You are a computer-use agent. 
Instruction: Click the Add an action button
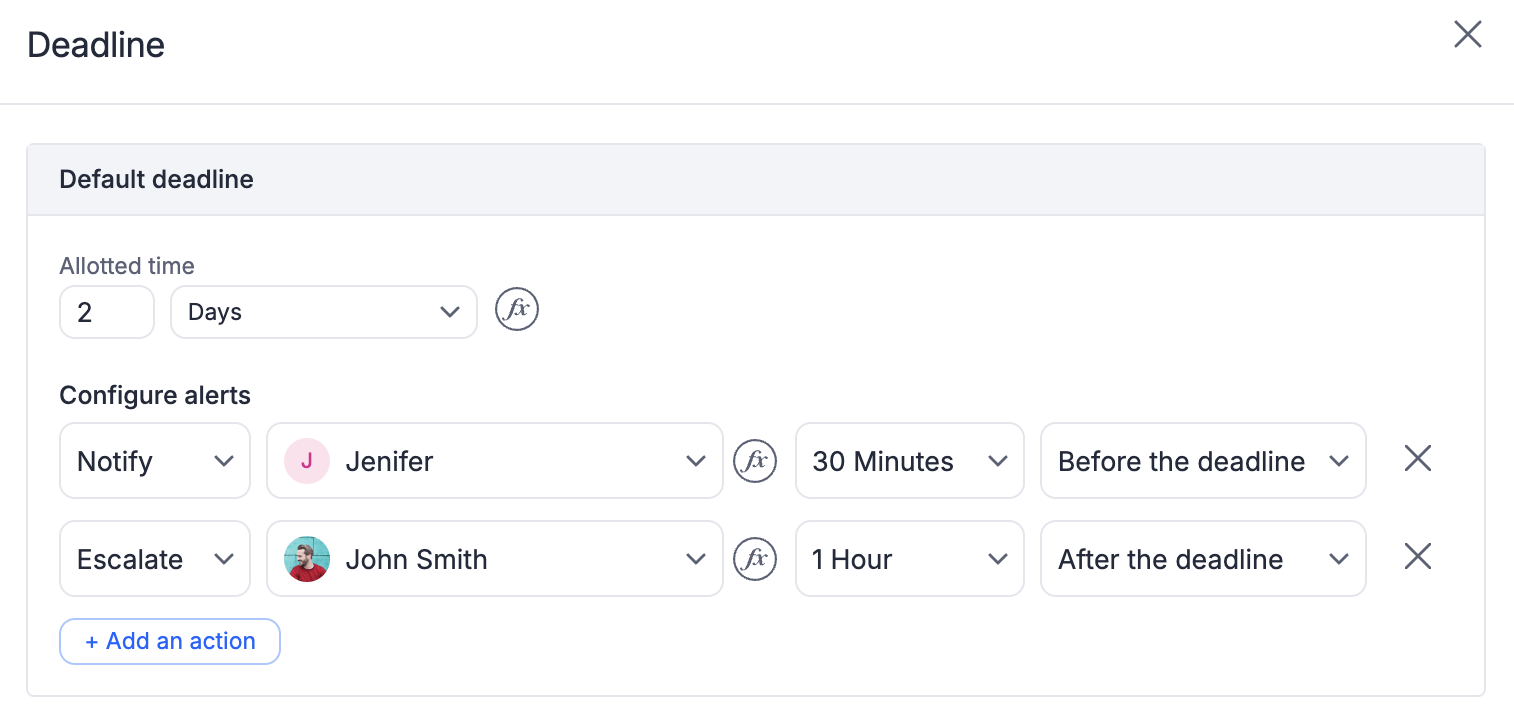coord(170,641)
